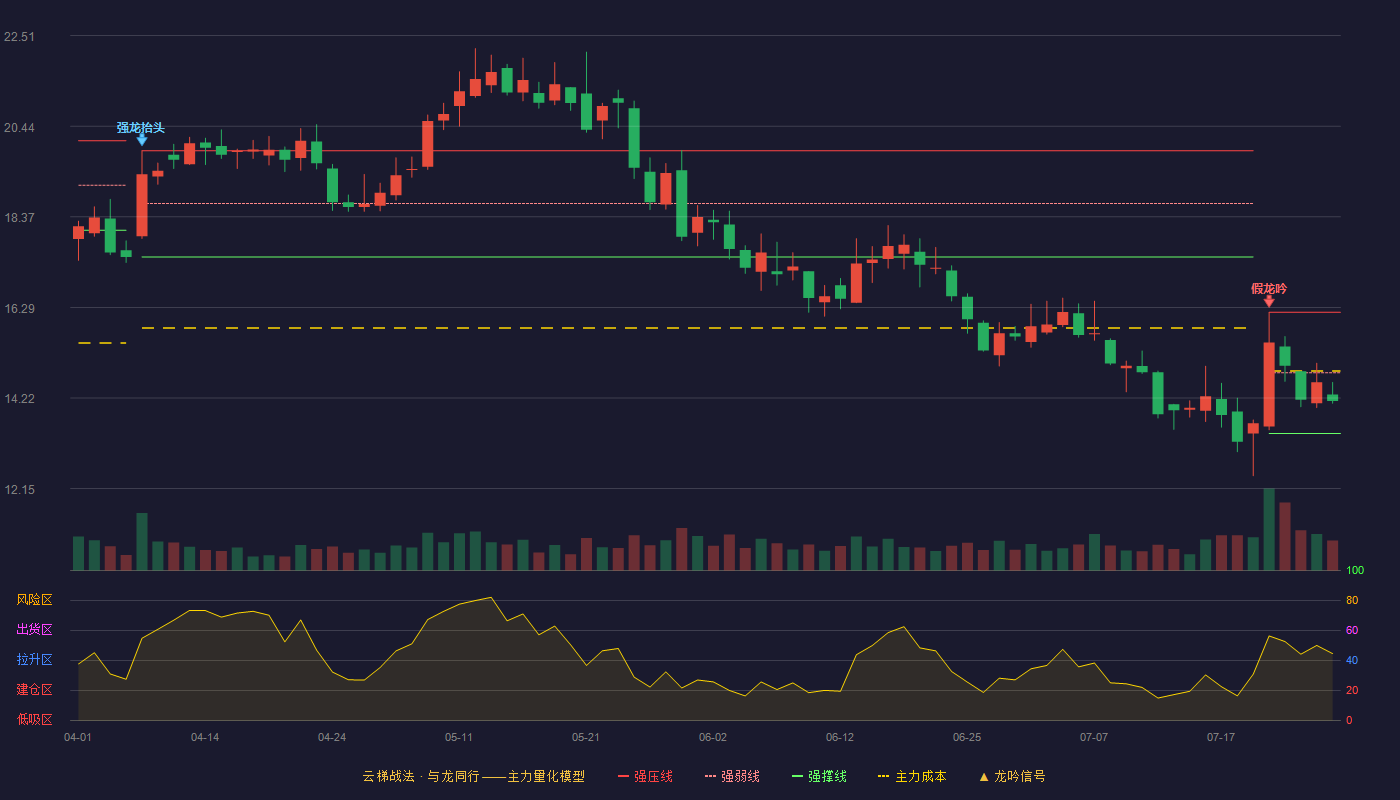Toggle the 强压线 legend entry
This screenshot has width=1400, height=800.
[645, 776]
